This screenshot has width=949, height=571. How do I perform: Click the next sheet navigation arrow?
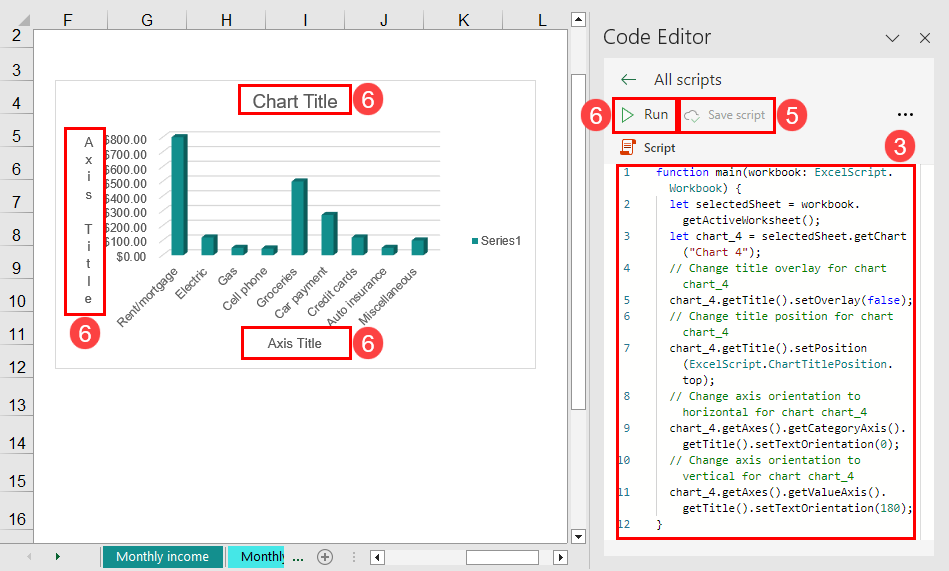click(57, 556)
